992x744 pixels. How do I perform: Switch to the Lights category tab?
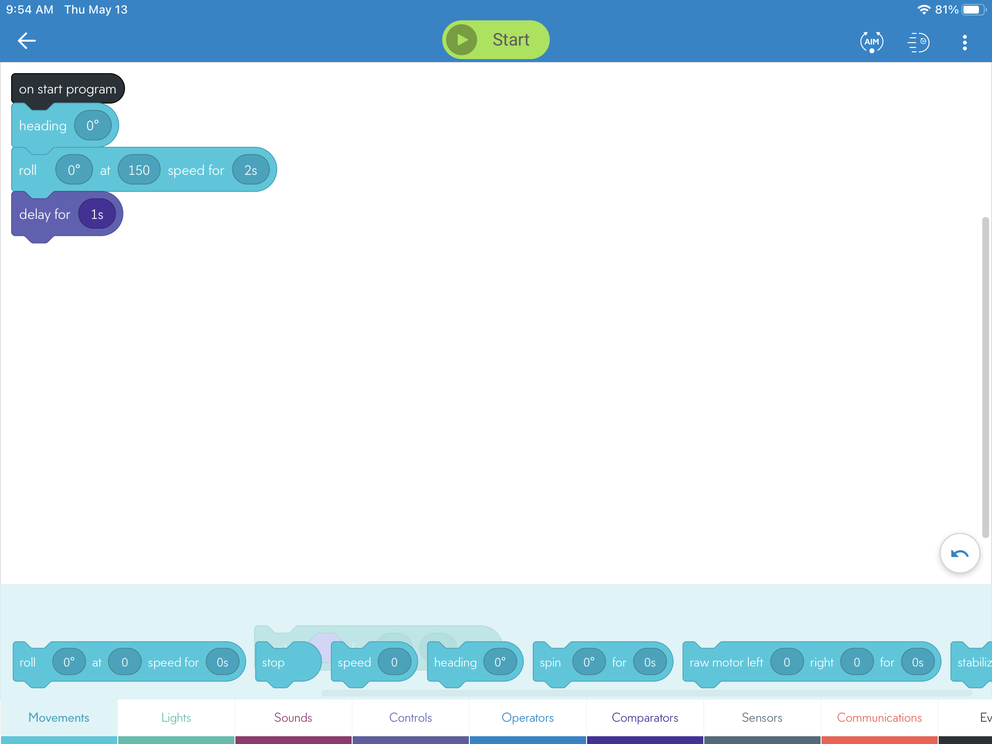[176, 718]
